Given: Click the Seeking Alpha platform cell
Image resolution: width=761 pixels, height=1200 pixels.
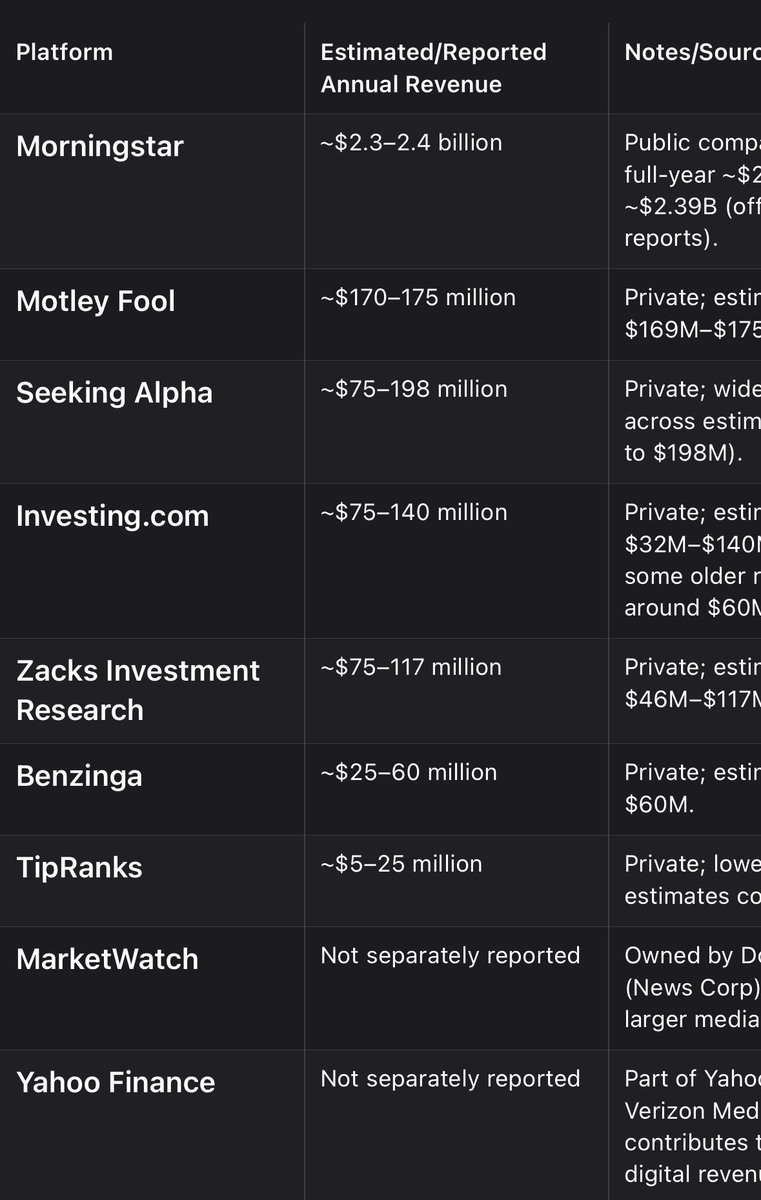Looking at the screenshot, I should [x=114, y=392].
